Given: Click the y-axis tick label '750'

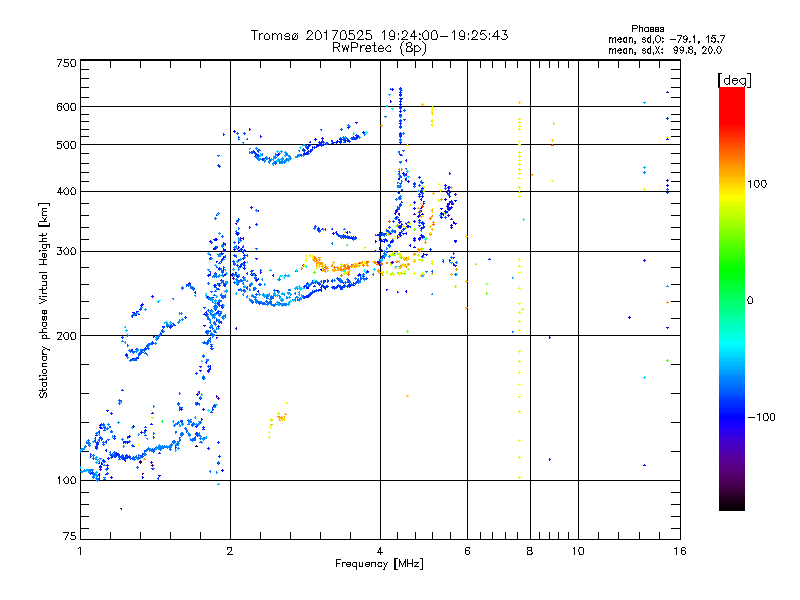Looking at the screenshot, I should [x=66, y=63].
